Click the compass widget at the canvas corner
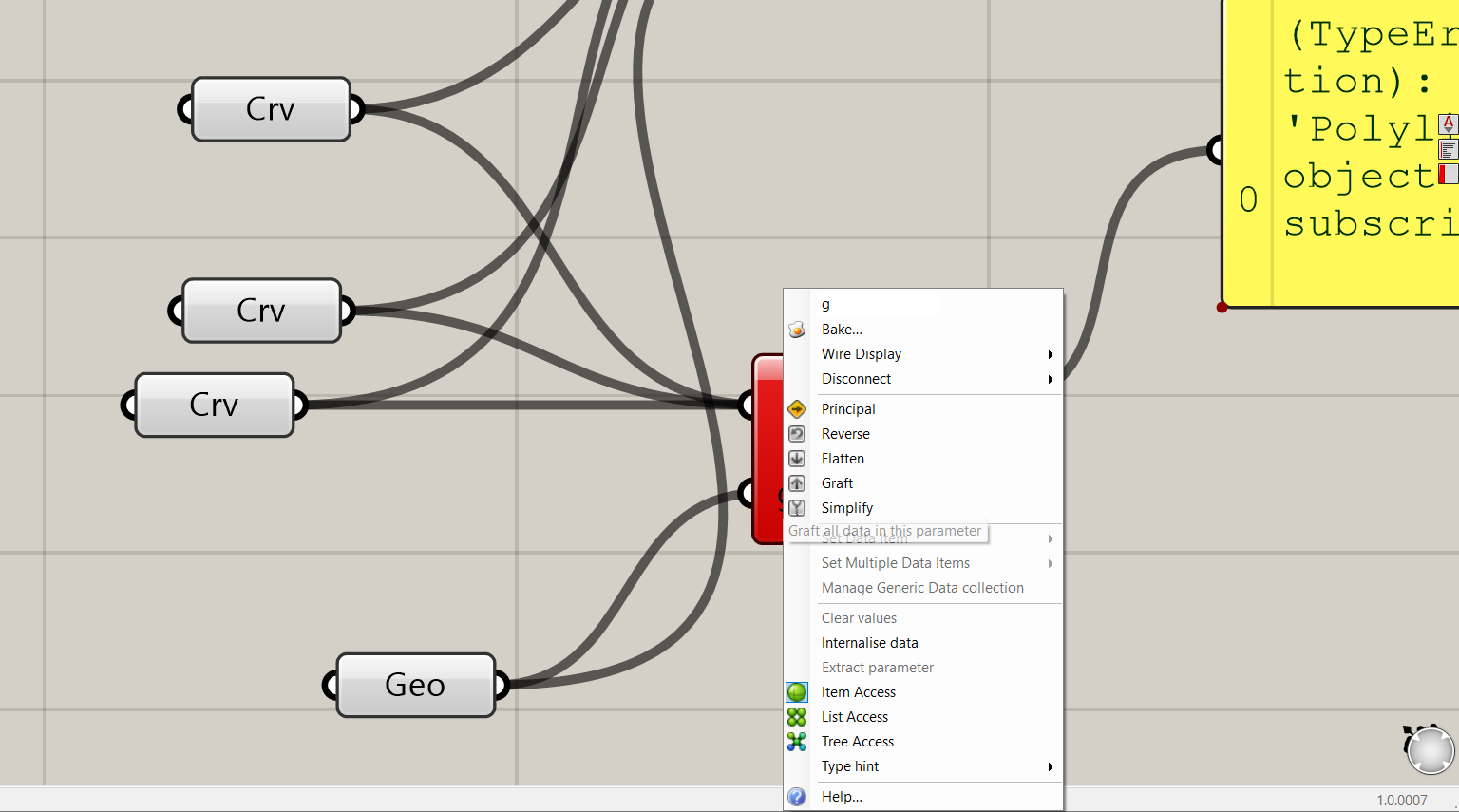Viewport: 1459px width, 812px height. (1430, 750)
